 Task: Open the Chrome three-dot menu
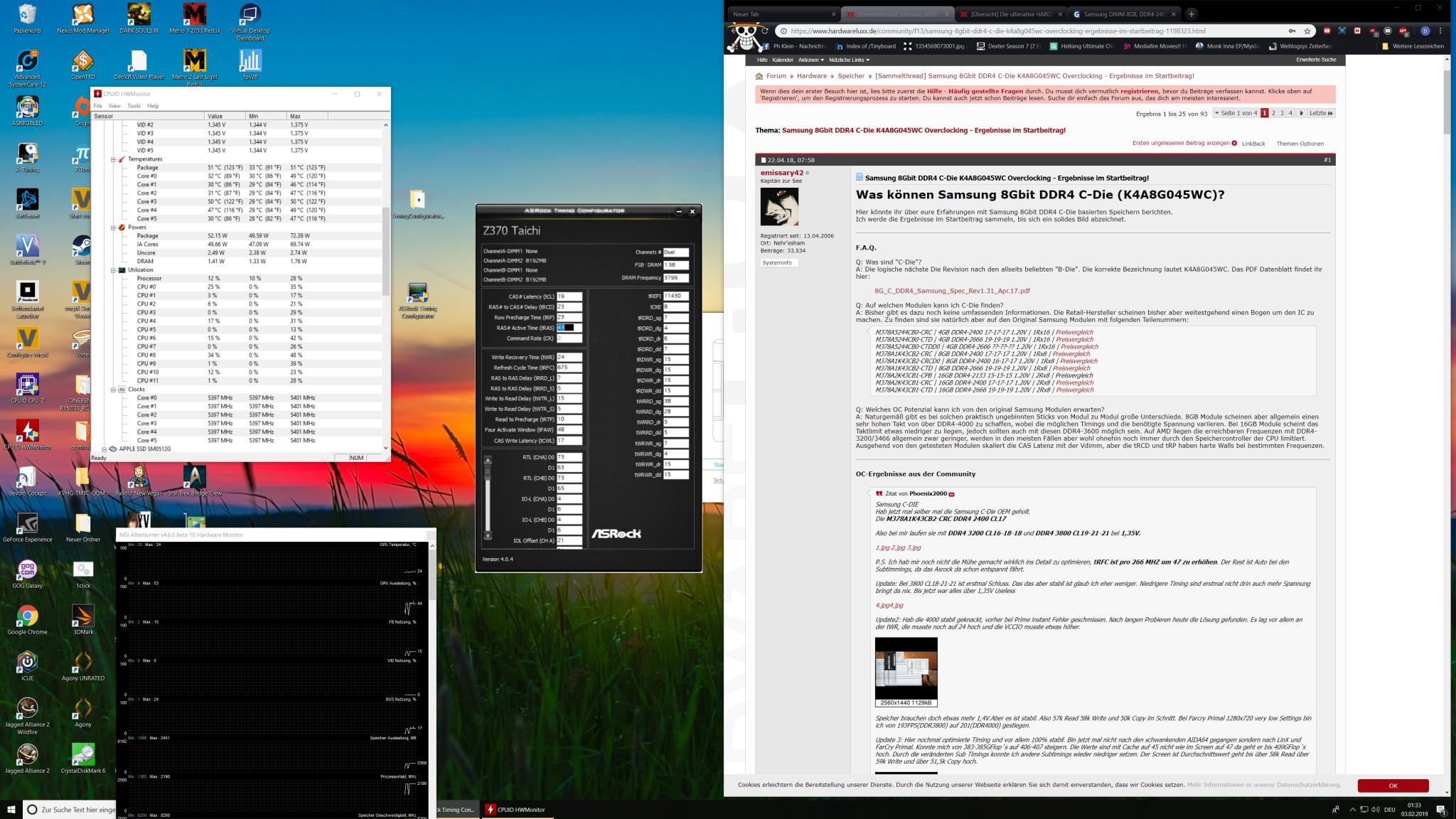coord(1440,31)
